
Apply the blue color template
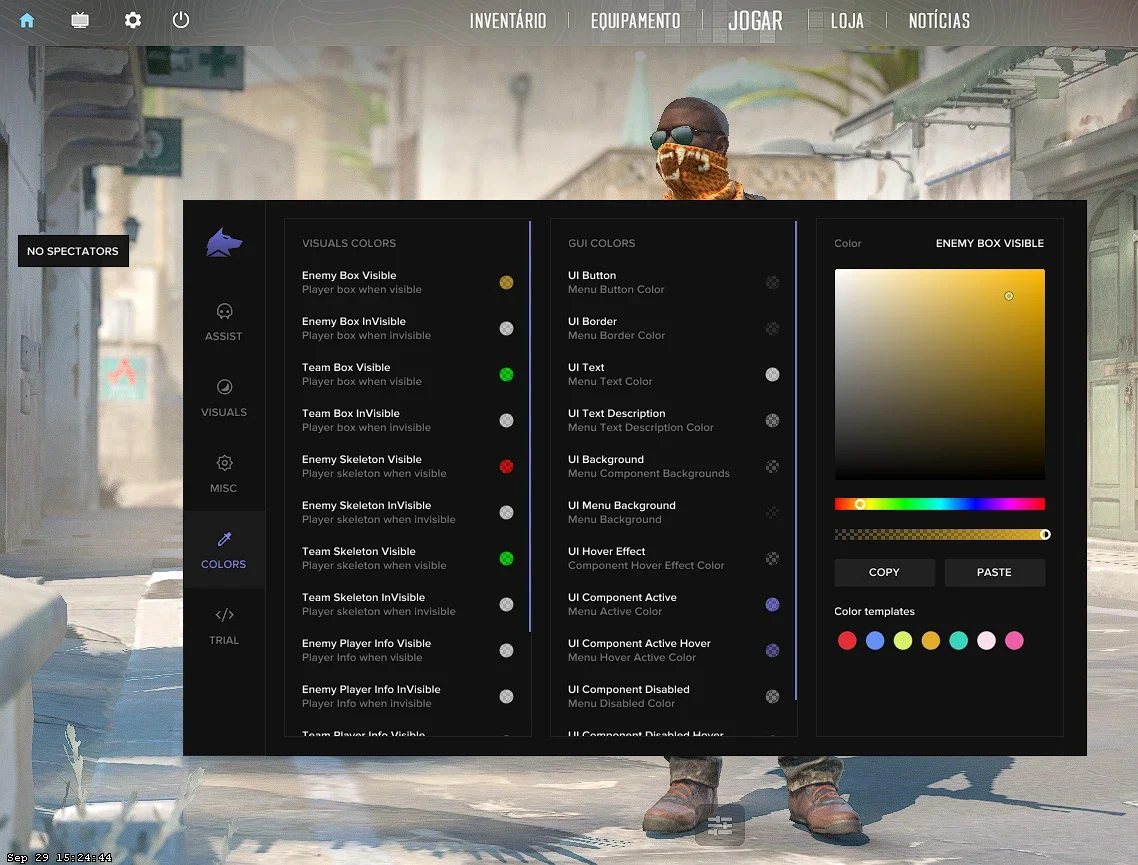tap(875, 641)
